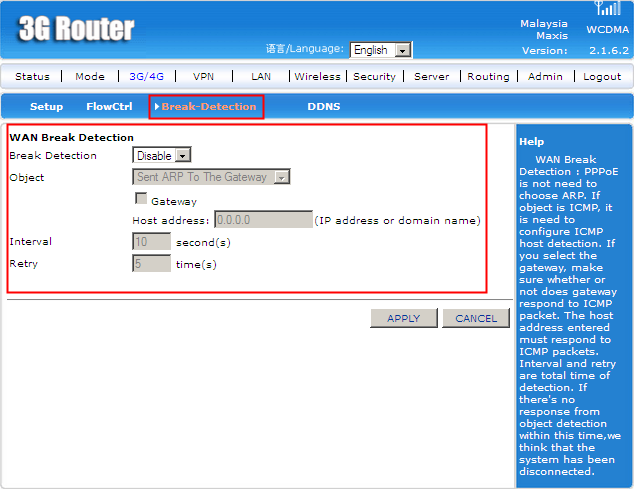Open the Language dropdown
The height and width of the screenshot is (489, 634).
(381, 50)
